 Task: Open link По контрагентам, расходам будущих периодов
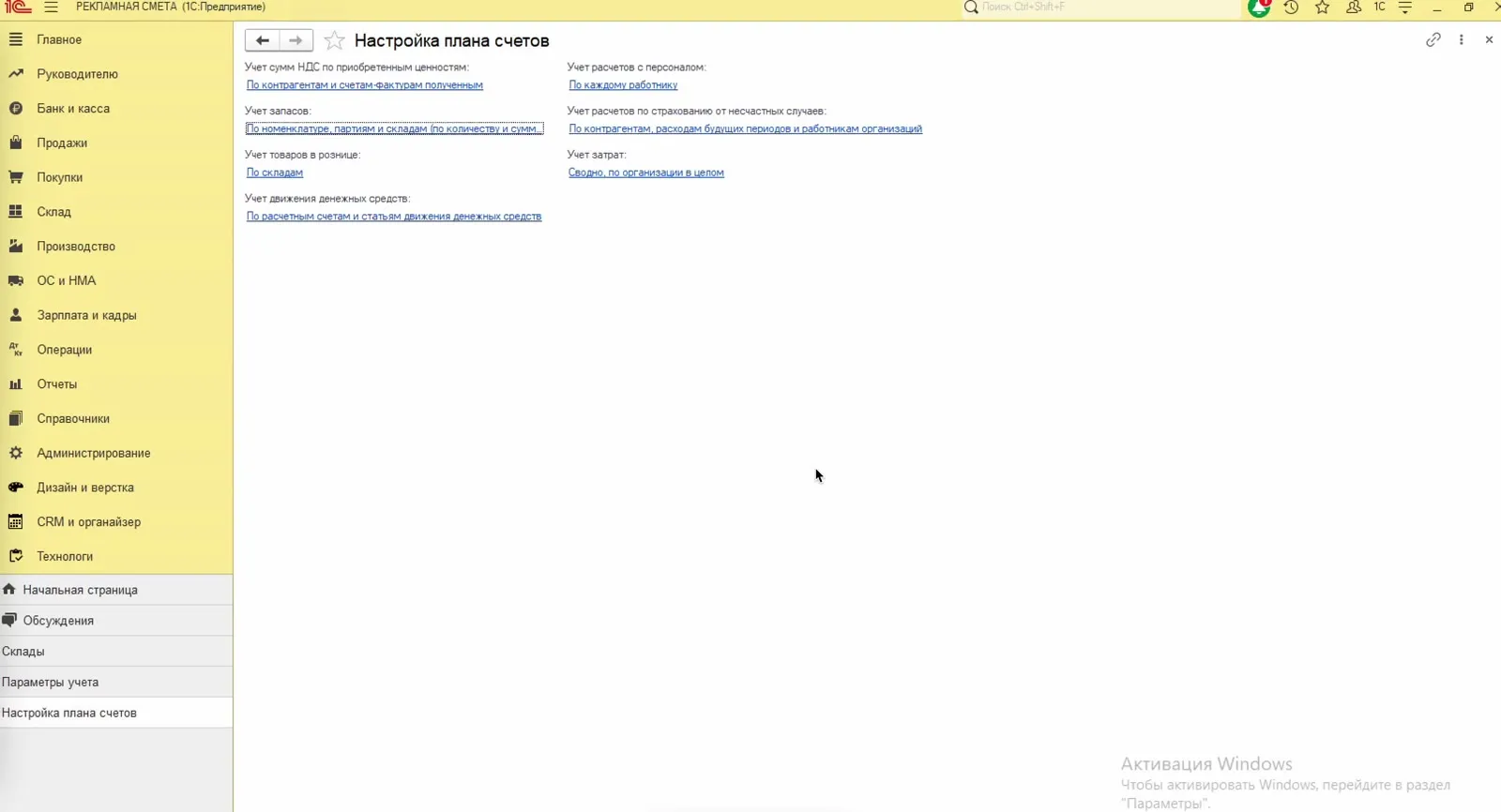coord(745,129)
